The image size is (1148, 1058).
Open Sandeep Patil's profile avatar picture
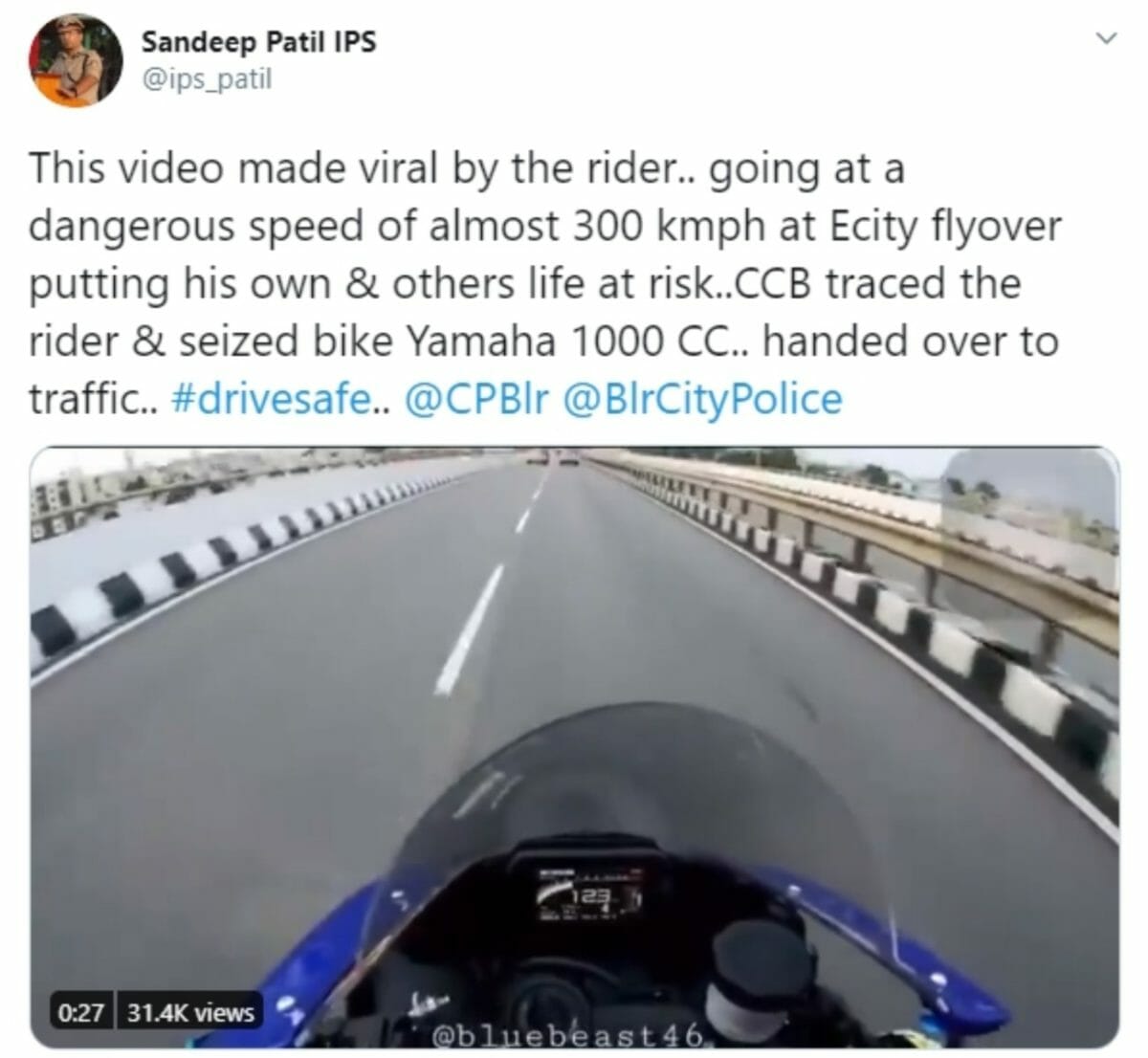(x=77, y=59)
